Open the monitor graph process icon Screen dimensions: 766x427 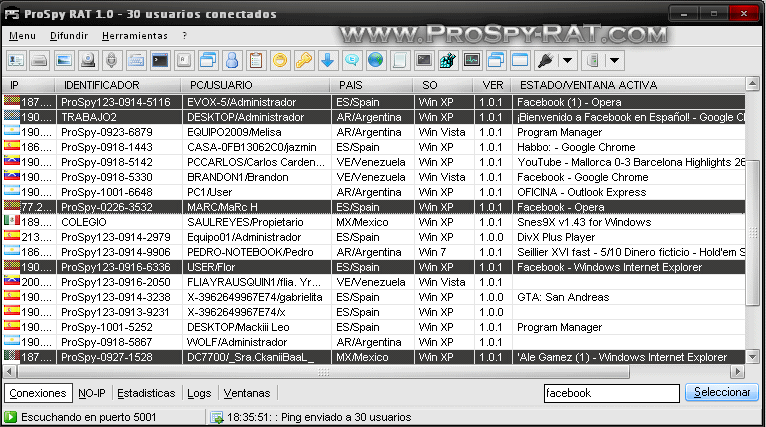(x=472, y=61)
